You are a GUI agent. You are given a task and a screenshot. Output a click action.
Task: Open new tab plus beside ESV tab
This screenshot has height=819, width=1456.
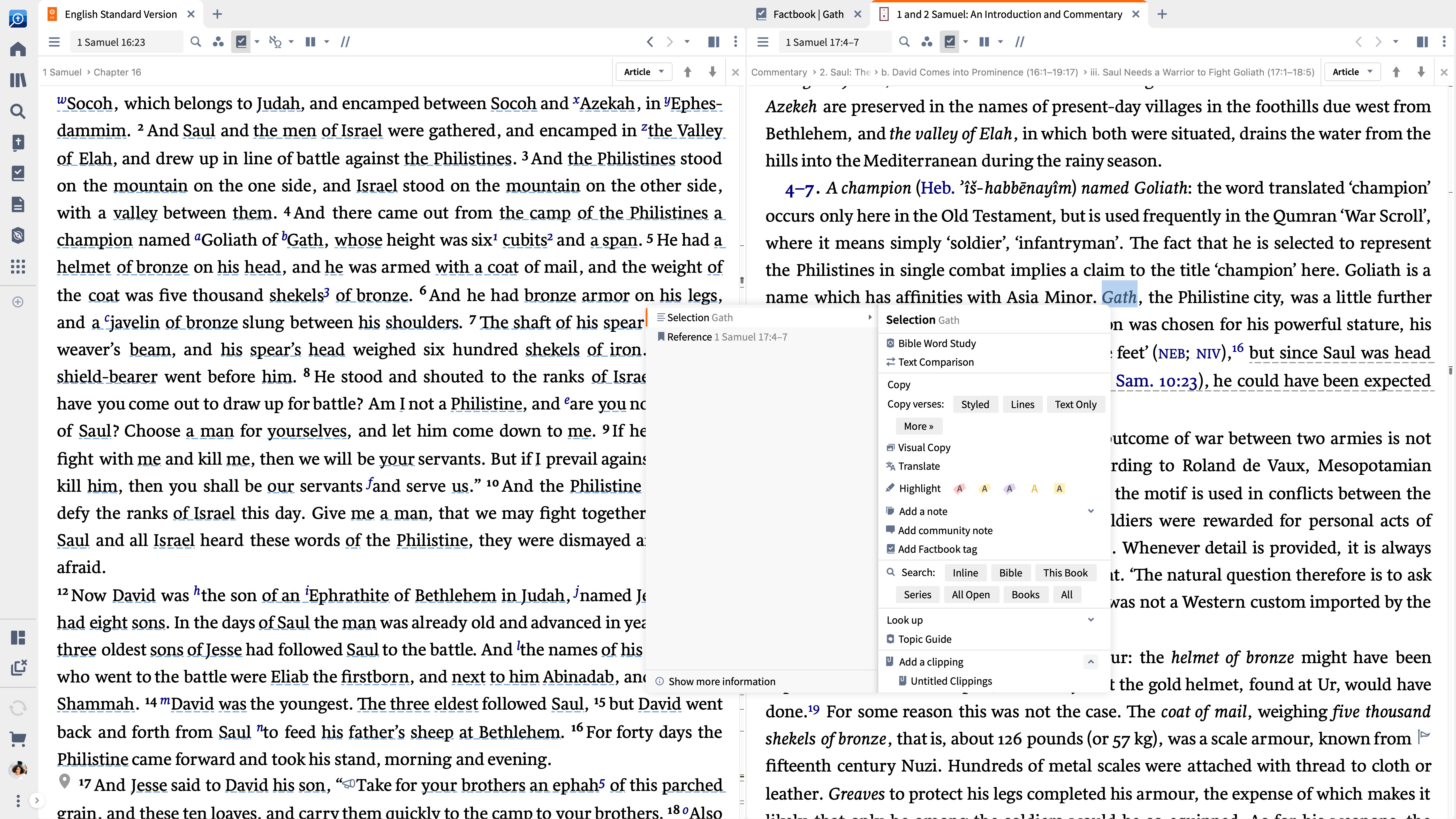[x=217, y=14]
